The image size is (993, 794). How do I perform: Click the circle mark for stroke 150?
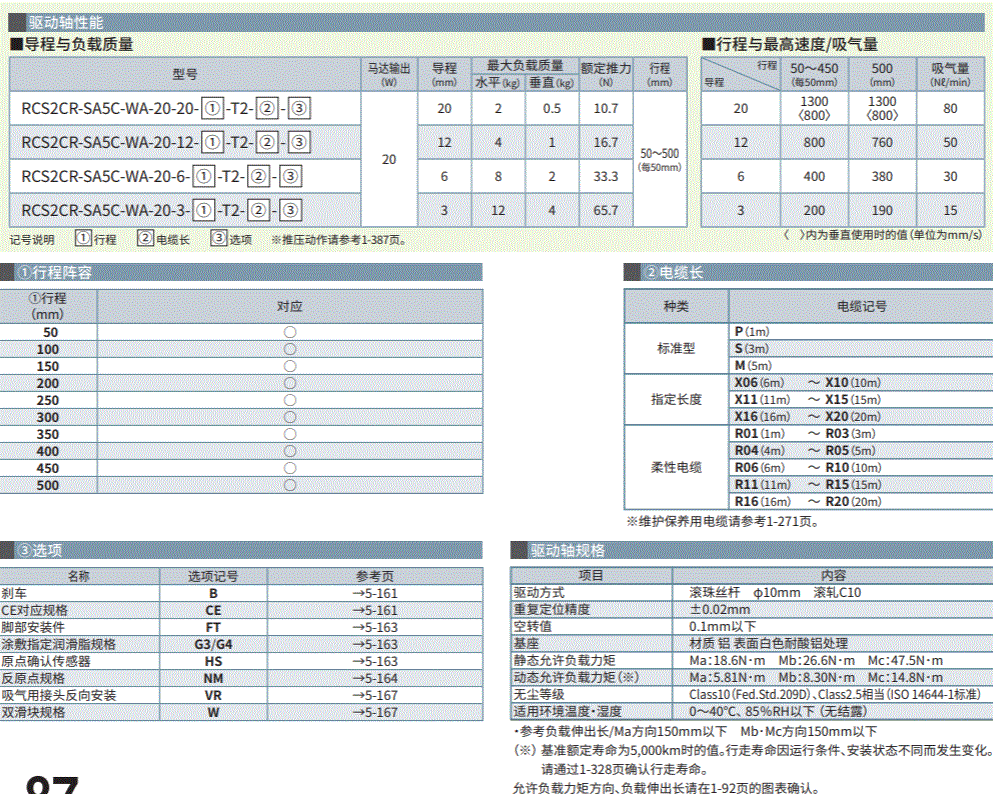(290, 366)
